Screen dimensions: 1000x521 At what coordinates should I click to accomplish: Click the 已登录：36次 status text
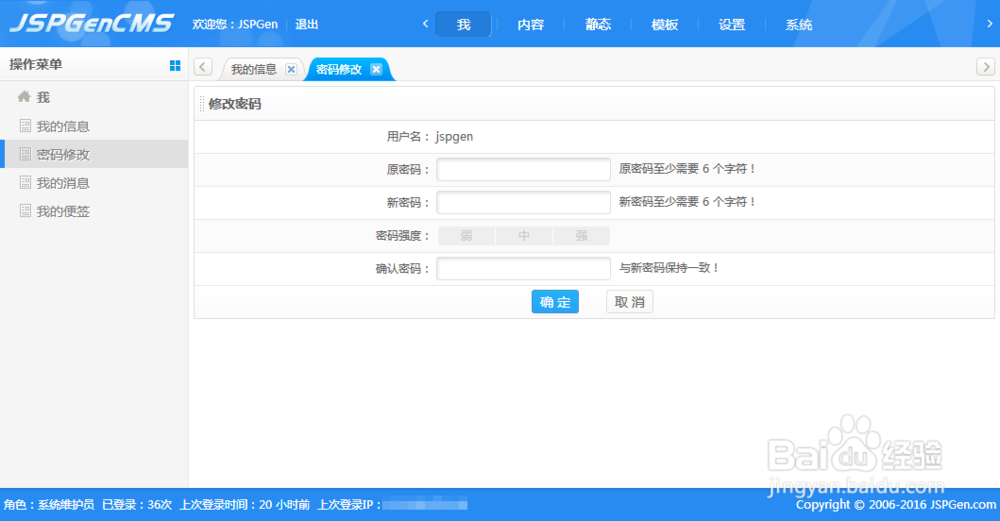(137, 504)
